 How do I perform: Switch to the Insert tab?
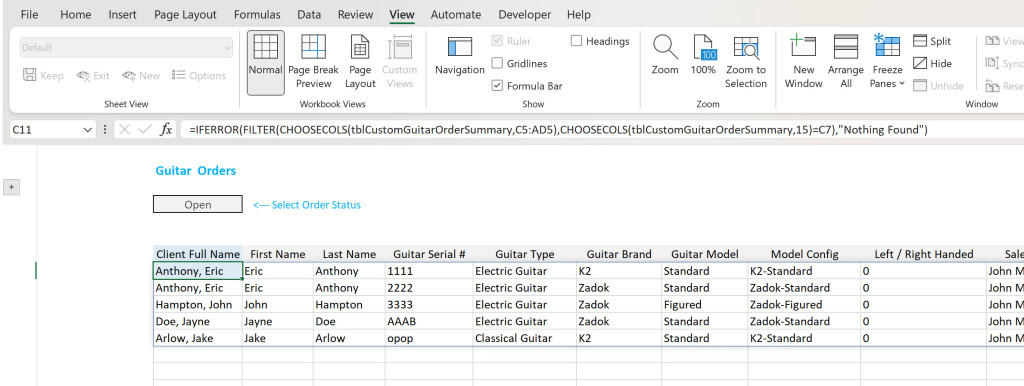(123, 14)
